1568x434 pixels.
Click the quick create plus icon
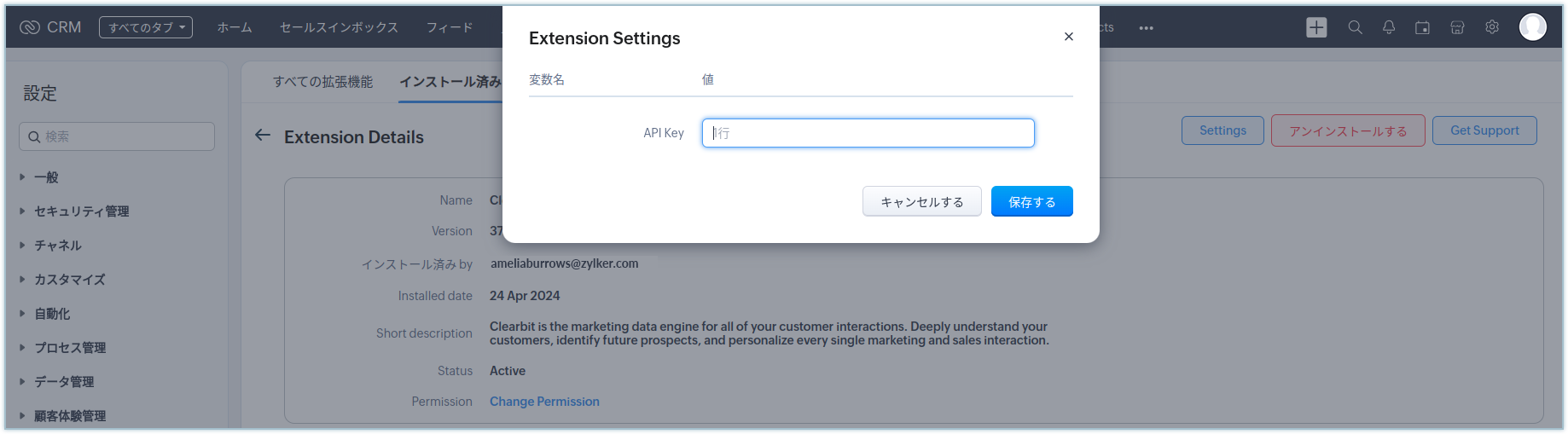point(1316,27)
